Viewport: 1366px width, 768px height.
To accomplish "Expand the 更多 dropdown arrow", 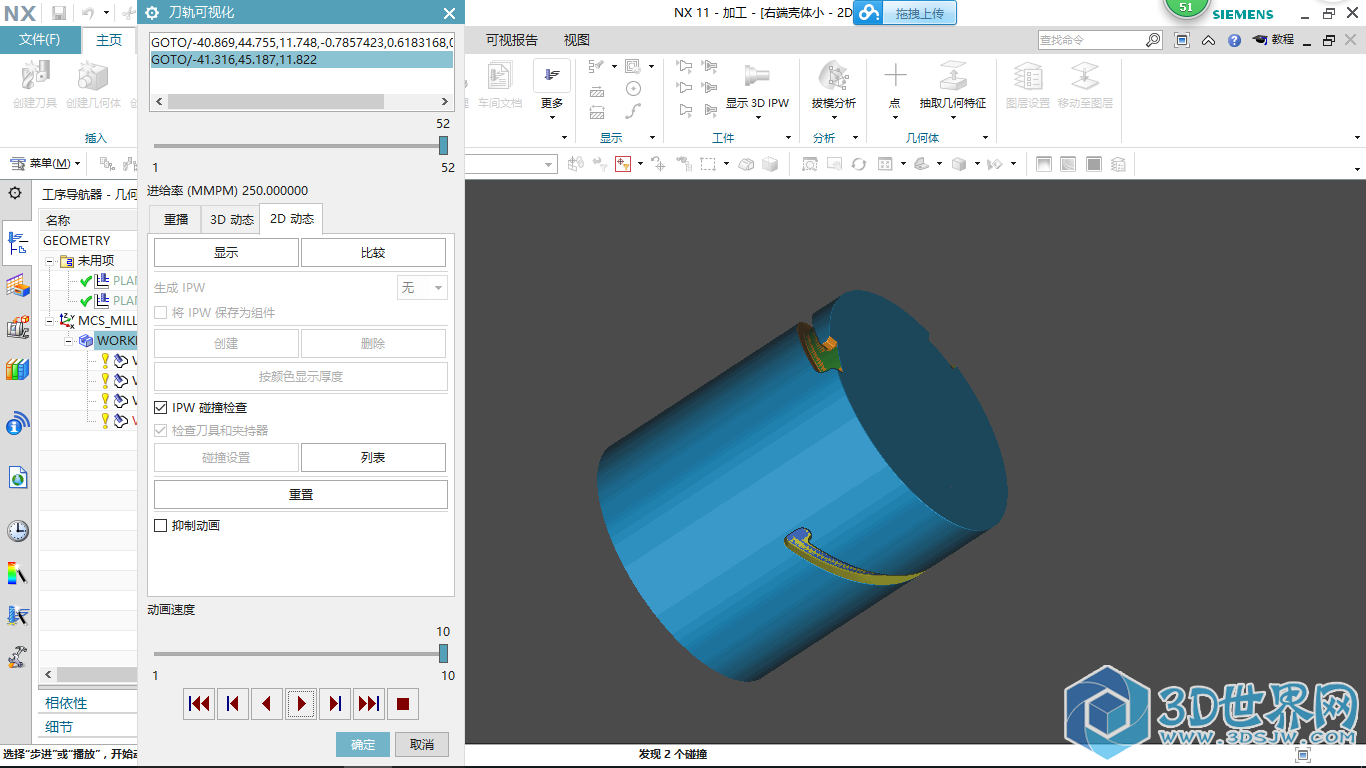I will click(552, 117).
